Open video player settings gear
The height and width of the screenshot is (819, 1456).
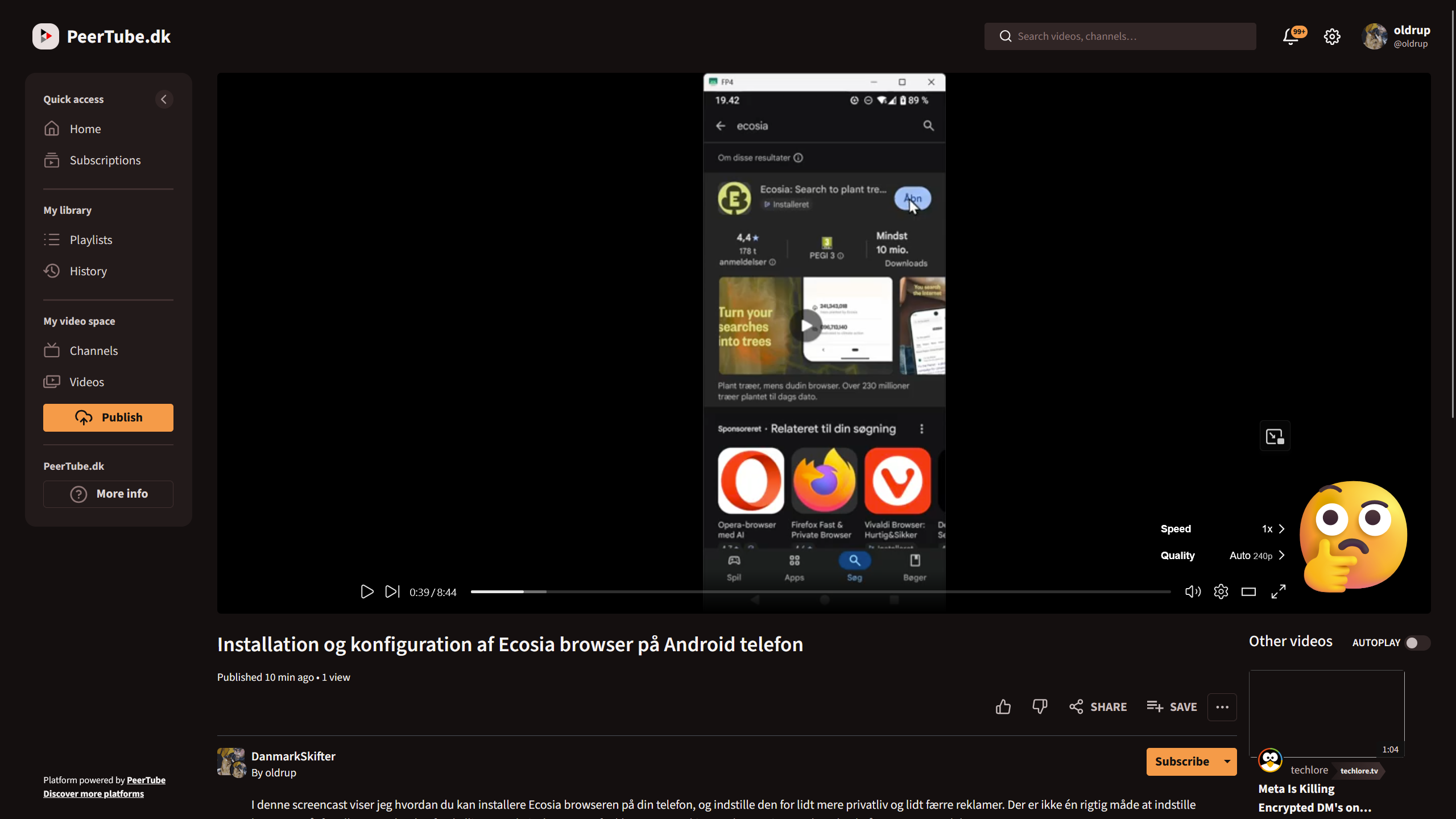(1221, 592)
